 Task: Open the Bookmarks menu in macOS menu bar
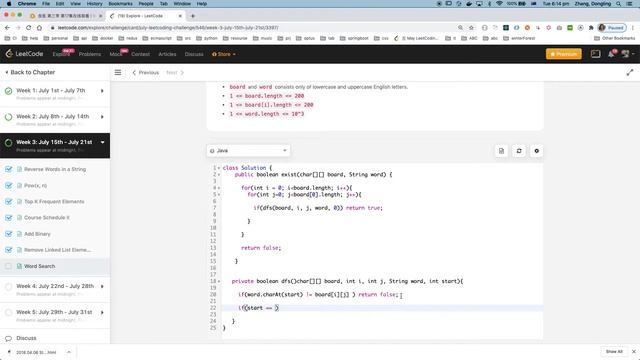[x=120, y=4]
